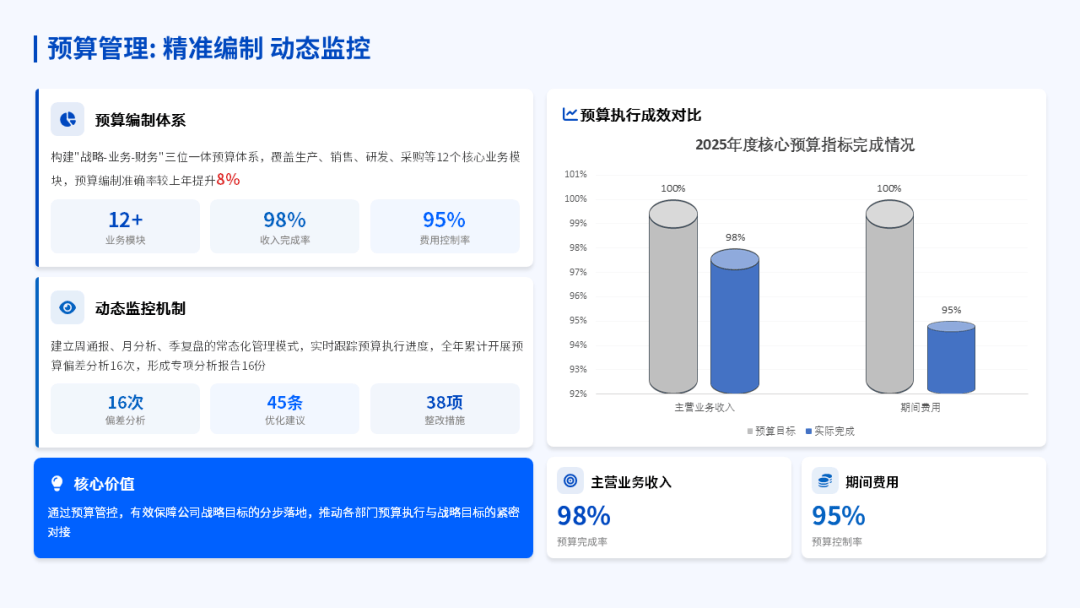Click the gray 100% cylinder for 期间费用
Image resolution: width=1080 pixels, height=608 pixels.
pyautogui.click(x=889, y=298)
